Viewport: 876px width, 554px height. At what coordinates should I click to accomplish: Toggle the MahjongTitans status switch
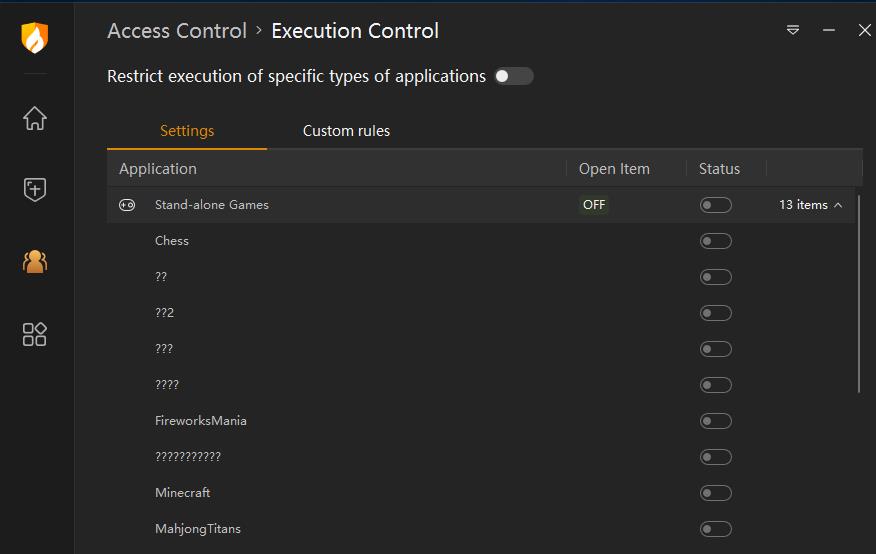(x=716, y=529)
